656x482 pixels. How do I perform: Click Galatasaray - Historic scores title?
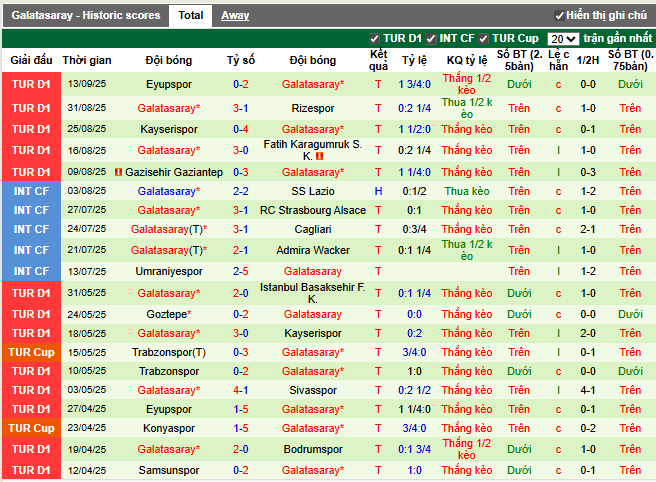pyautogui.click(x=86, y=15)
